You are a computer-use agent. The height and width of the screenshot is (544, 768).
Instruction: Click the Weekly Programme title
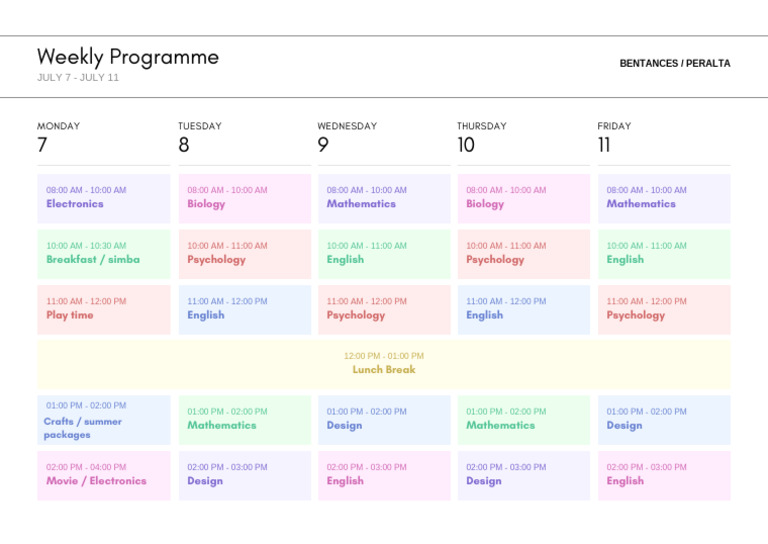click(128, 57)
